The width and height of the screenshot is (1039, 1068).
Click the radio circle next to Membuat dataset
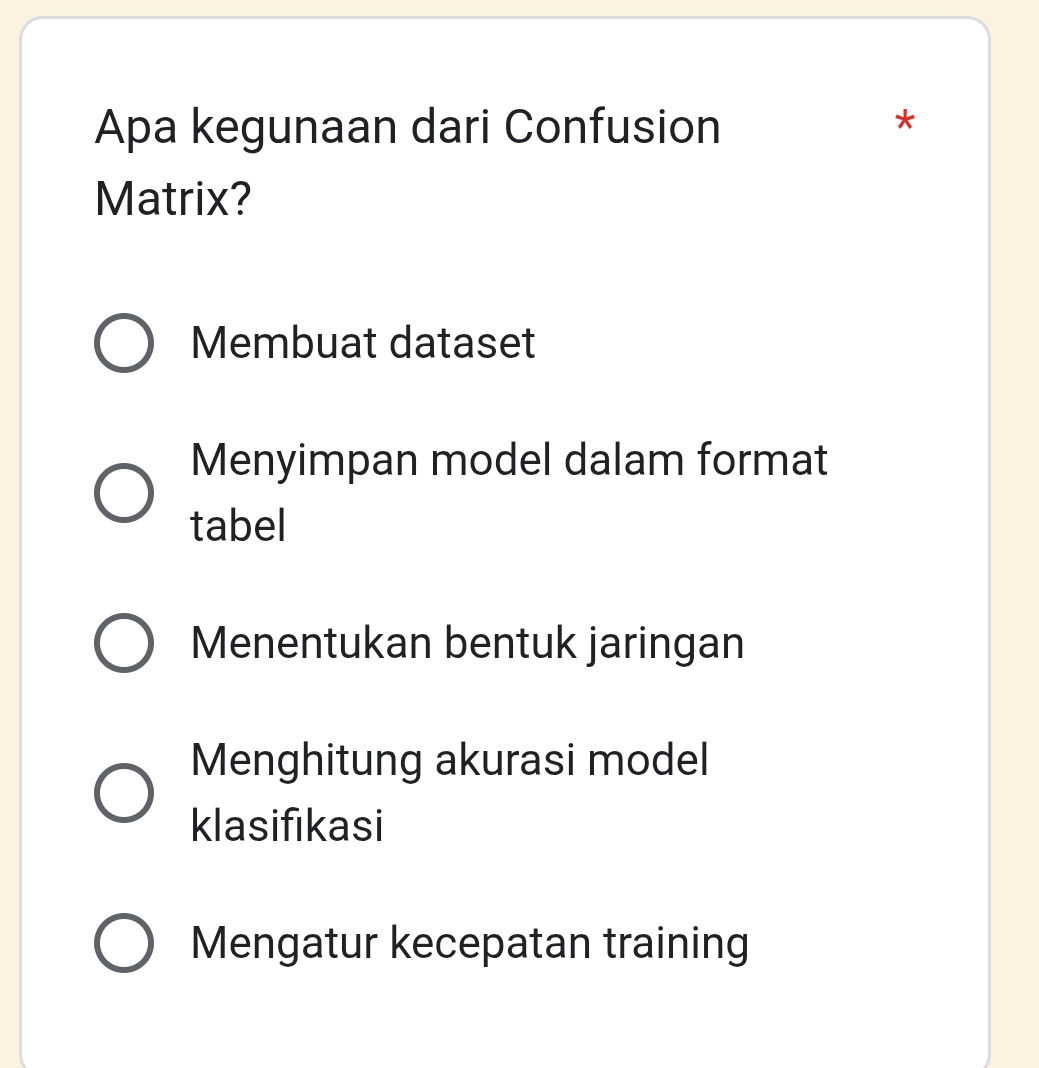coord(124,343)
